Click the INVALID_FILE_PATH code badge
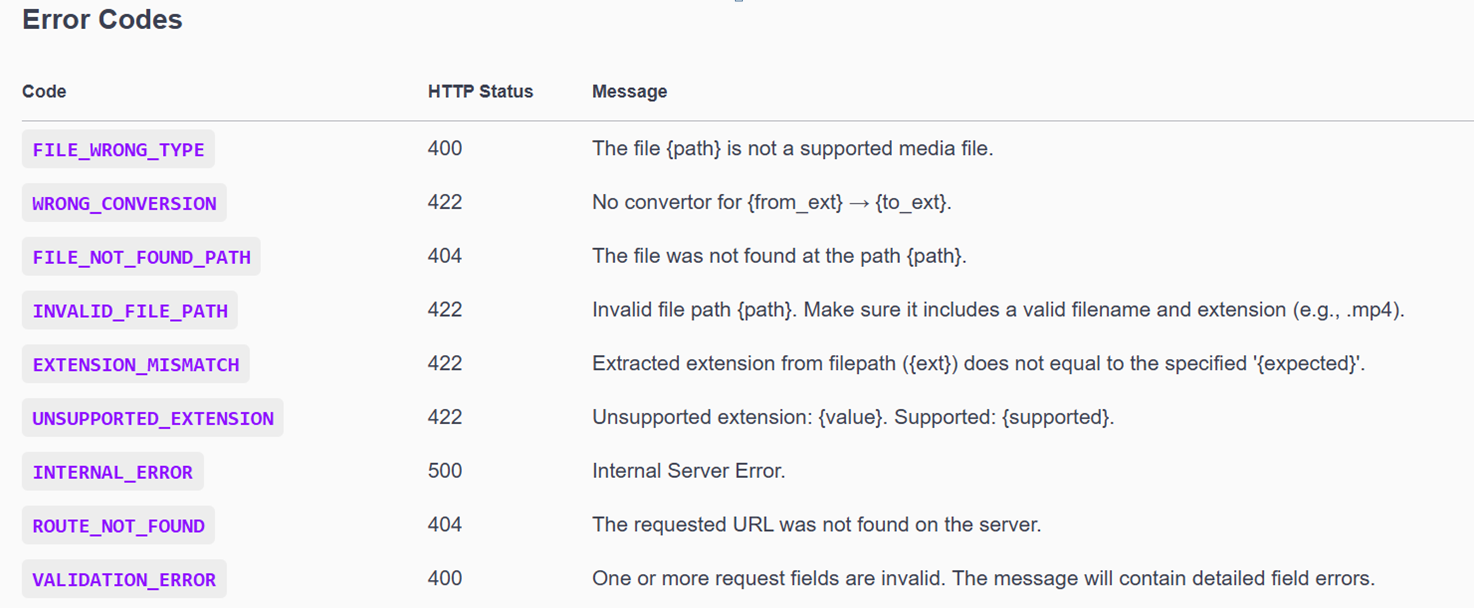Screen dimensions: 1474x608 click(x=130, y=311)
